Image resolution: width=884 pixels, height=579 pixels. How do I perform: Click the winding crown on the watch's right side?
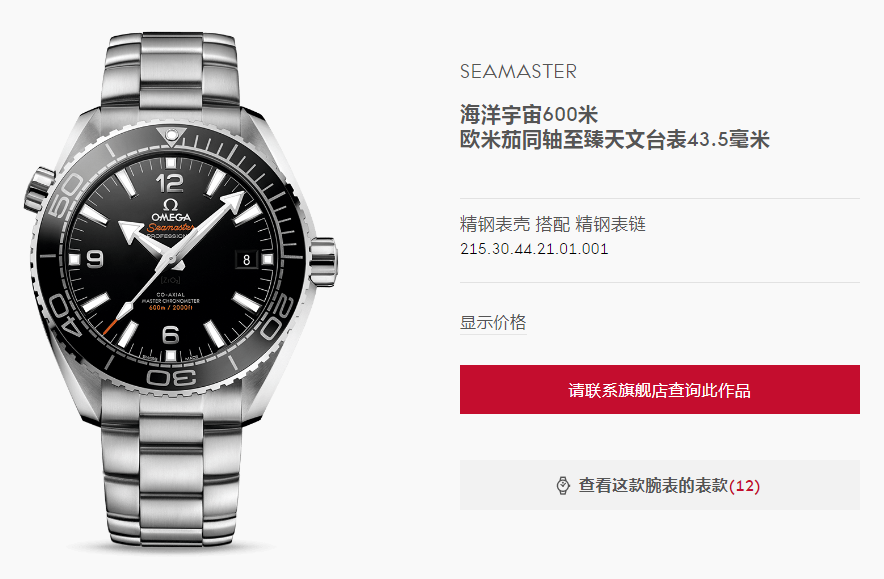pos(323,262)
